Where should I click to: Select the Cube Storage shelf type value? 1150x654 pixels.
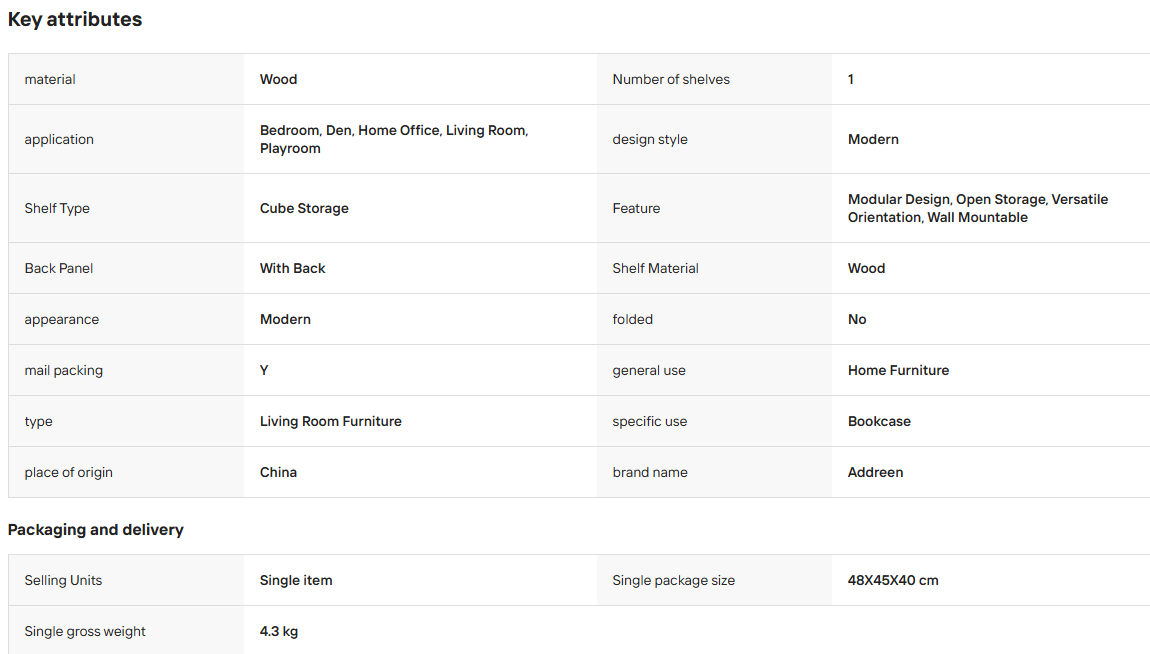coord(304,208)
